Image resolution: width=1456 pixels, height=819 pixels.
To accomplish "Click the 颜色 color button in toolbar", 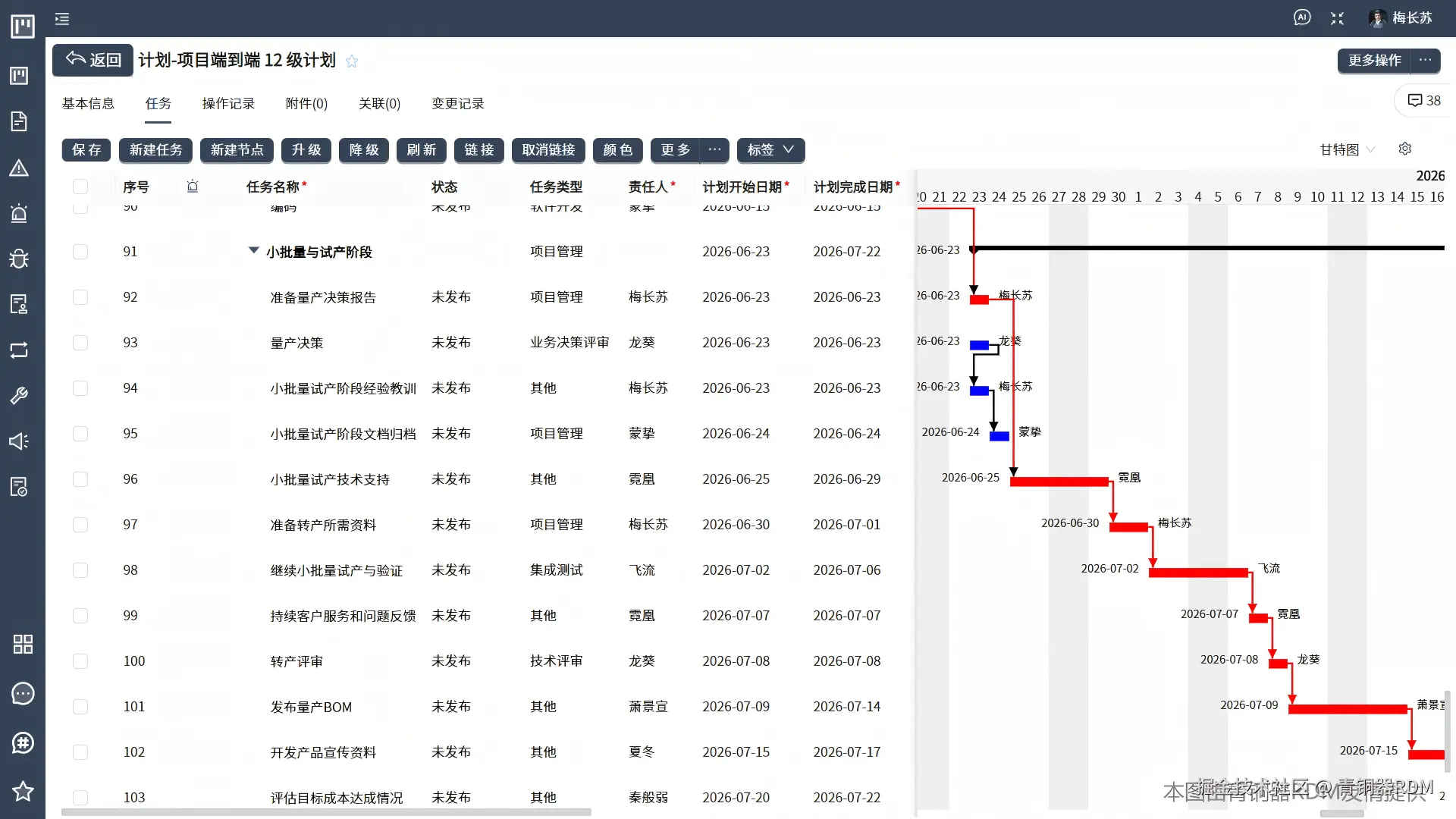I will click(x=617, y=150).
